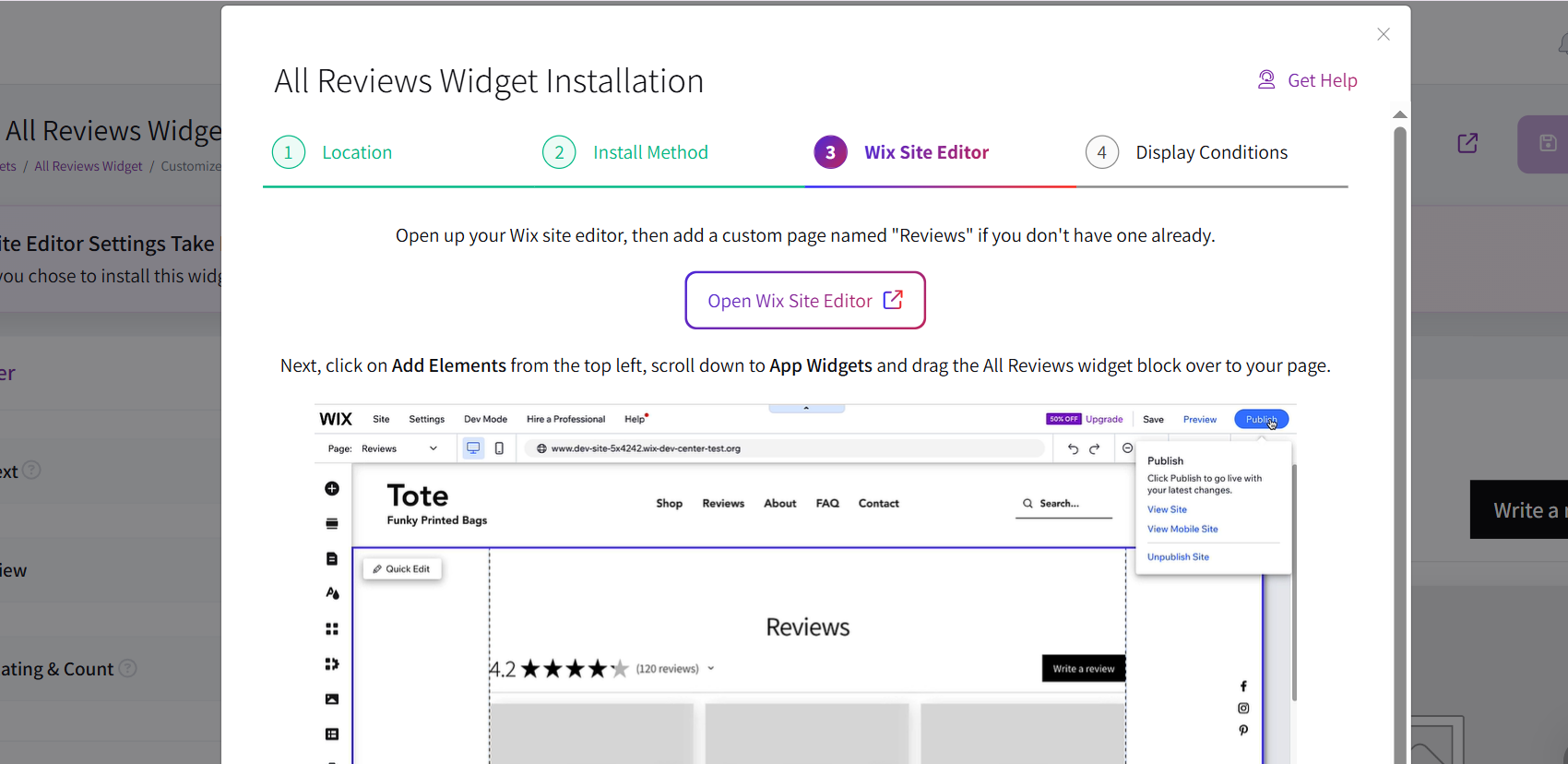Go to step 1 Location
Screen dimensions: 1568x764
tap(332, 152)
